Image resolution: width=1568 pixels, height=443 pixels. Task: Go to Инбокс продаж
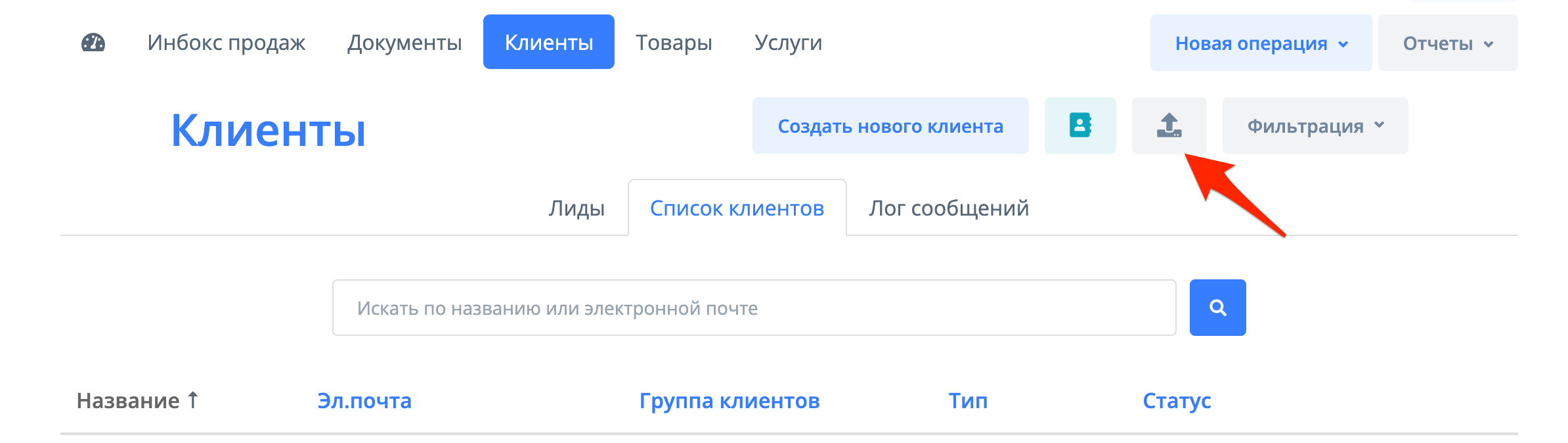(227, 42)
